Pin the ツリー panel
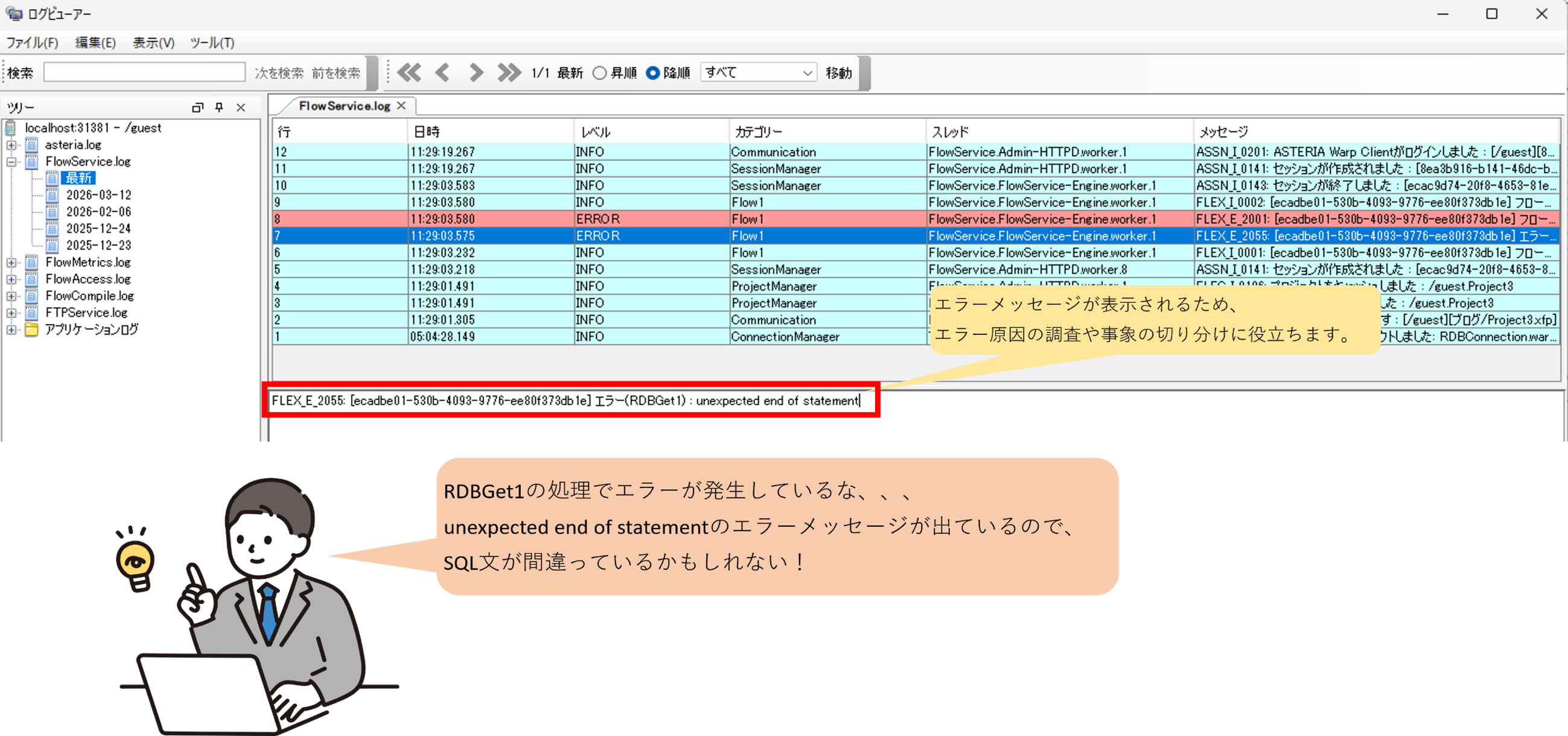The image size is (1568, 736). tap(219, 107)
